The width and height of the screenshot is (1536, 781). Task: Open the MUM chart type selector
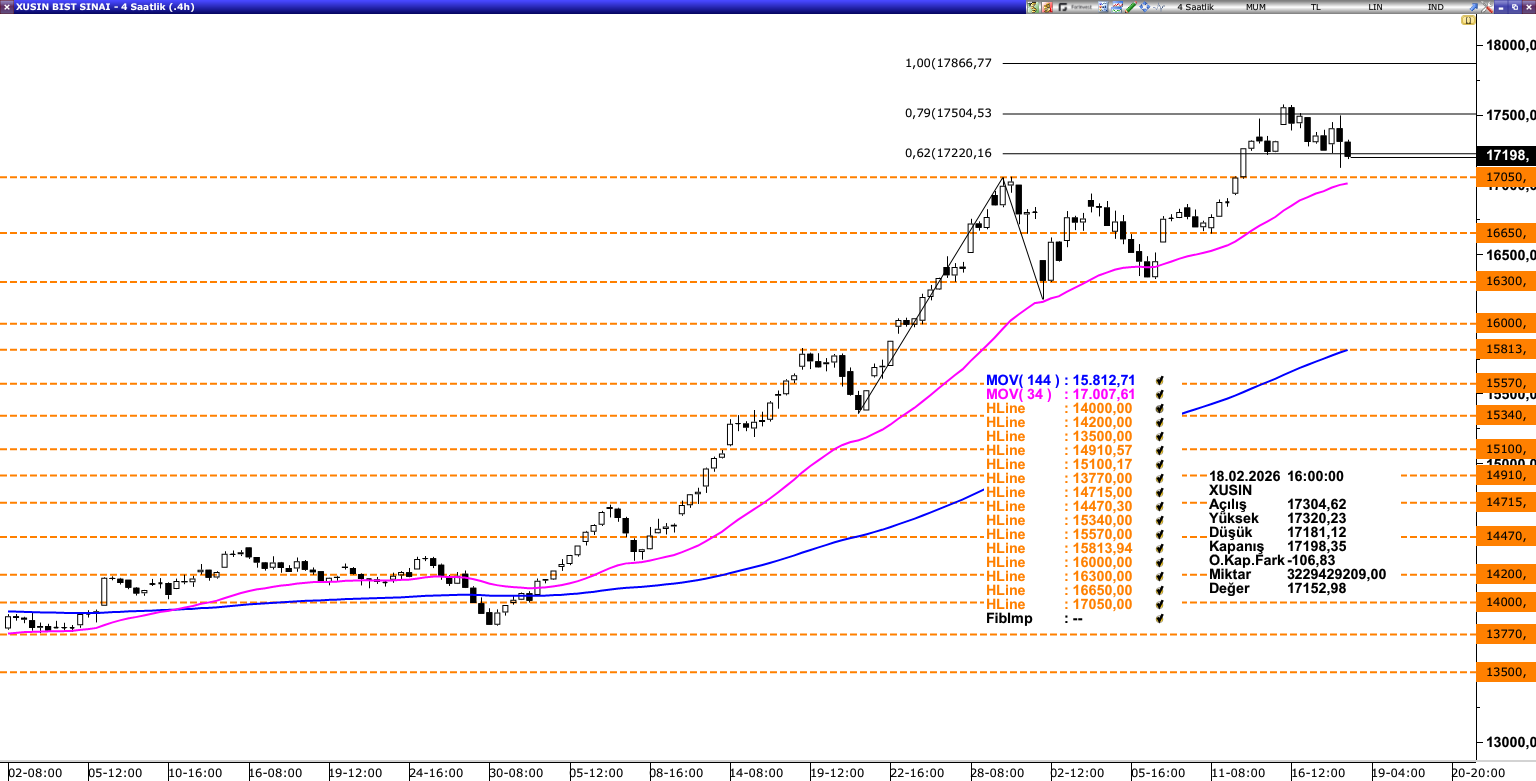pyautogui.click(x=1256, y=7)
